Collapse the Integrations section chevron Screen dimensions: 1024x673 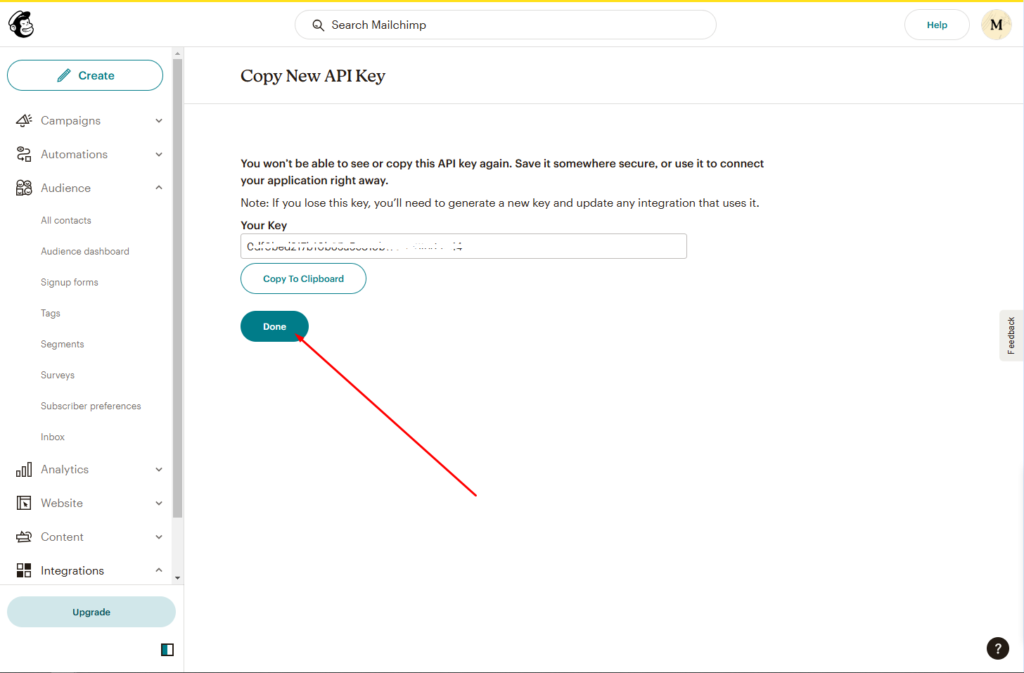[159, 571]
